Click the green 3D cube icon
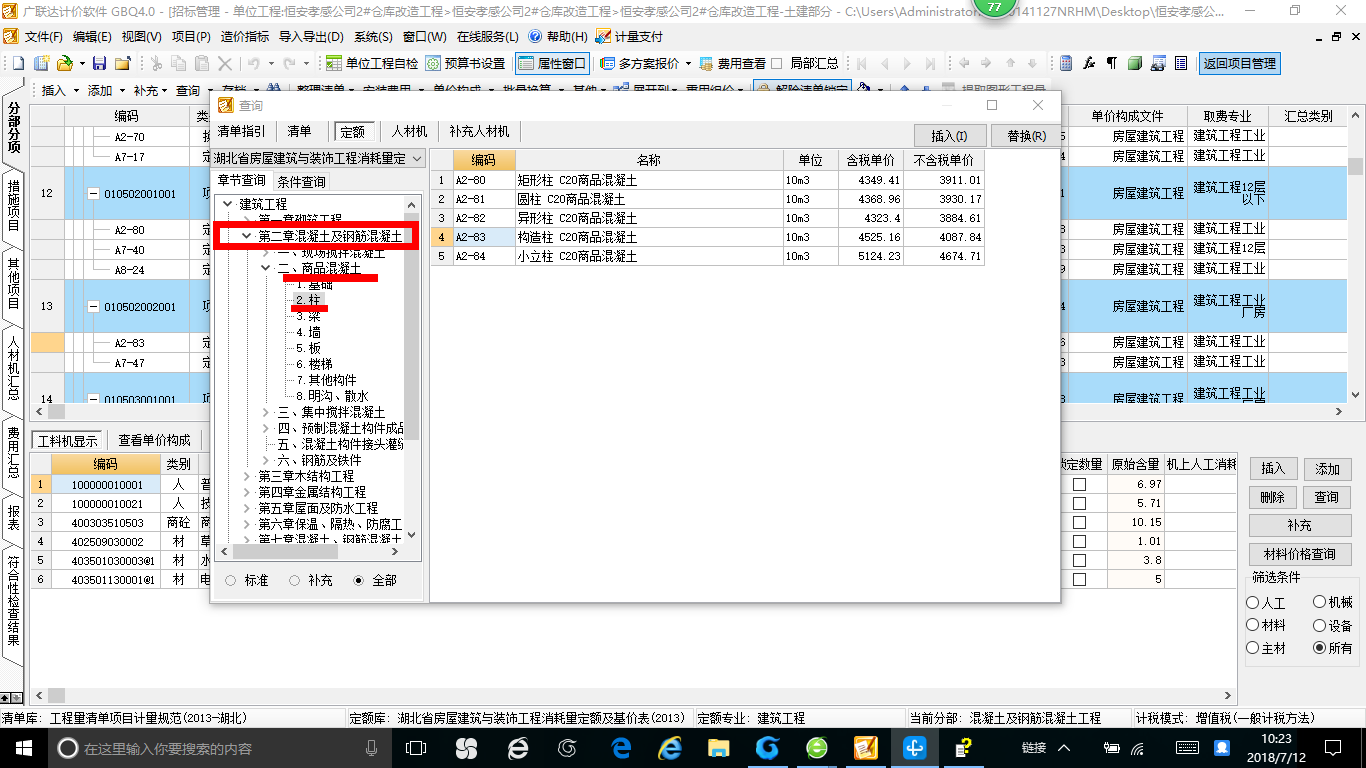This screenshot has height=768, width=1366. click(x=1135, y=63)
